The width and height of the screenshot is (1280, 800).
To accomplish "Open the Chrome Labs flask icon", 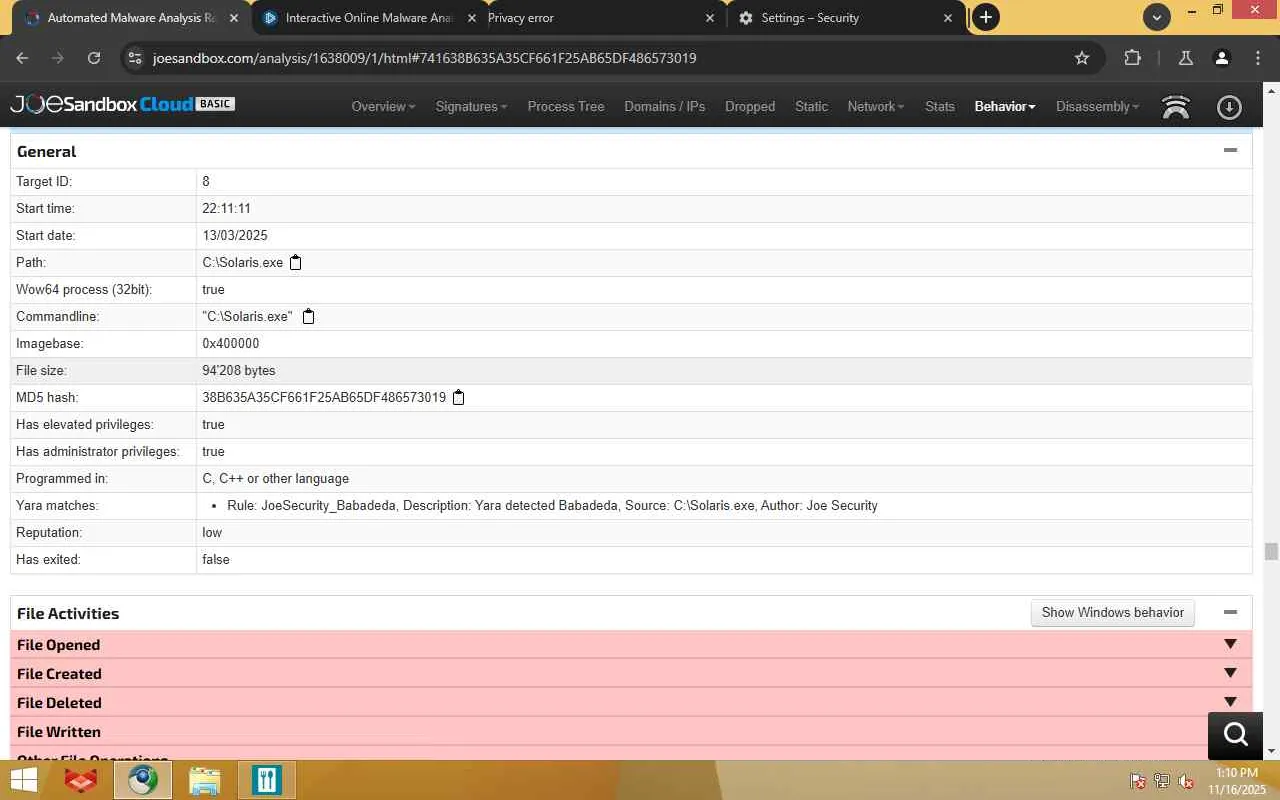I will click(x=1186, y=58).
